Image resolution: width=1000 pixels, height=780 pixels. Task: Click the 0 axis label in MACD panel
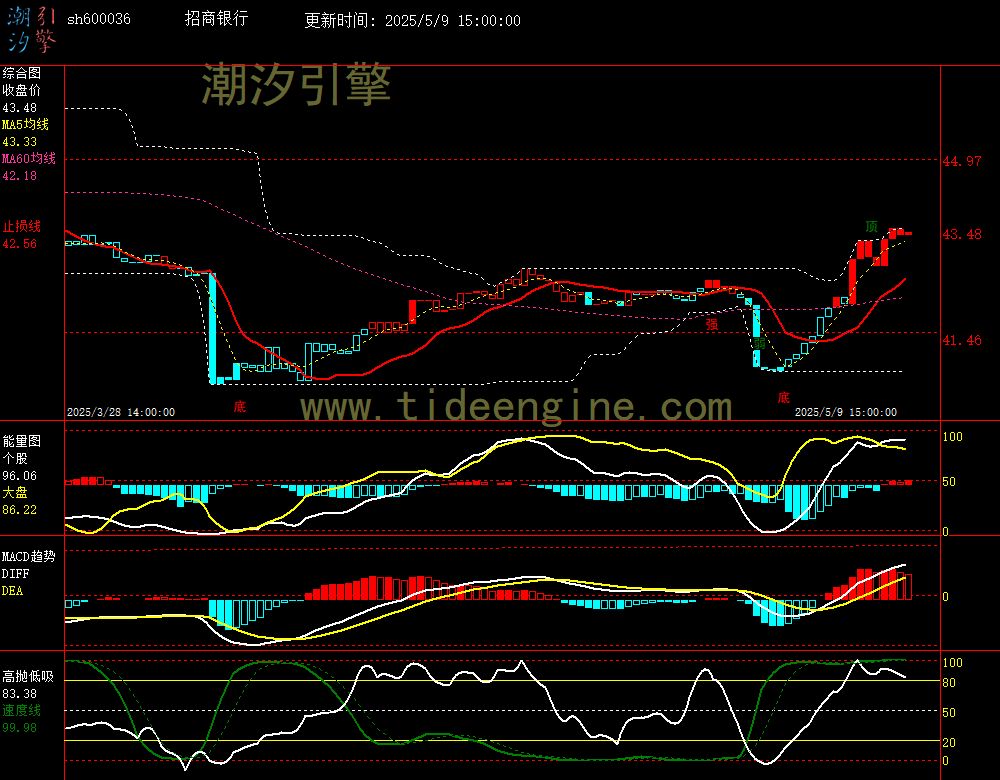click(946, 596)
